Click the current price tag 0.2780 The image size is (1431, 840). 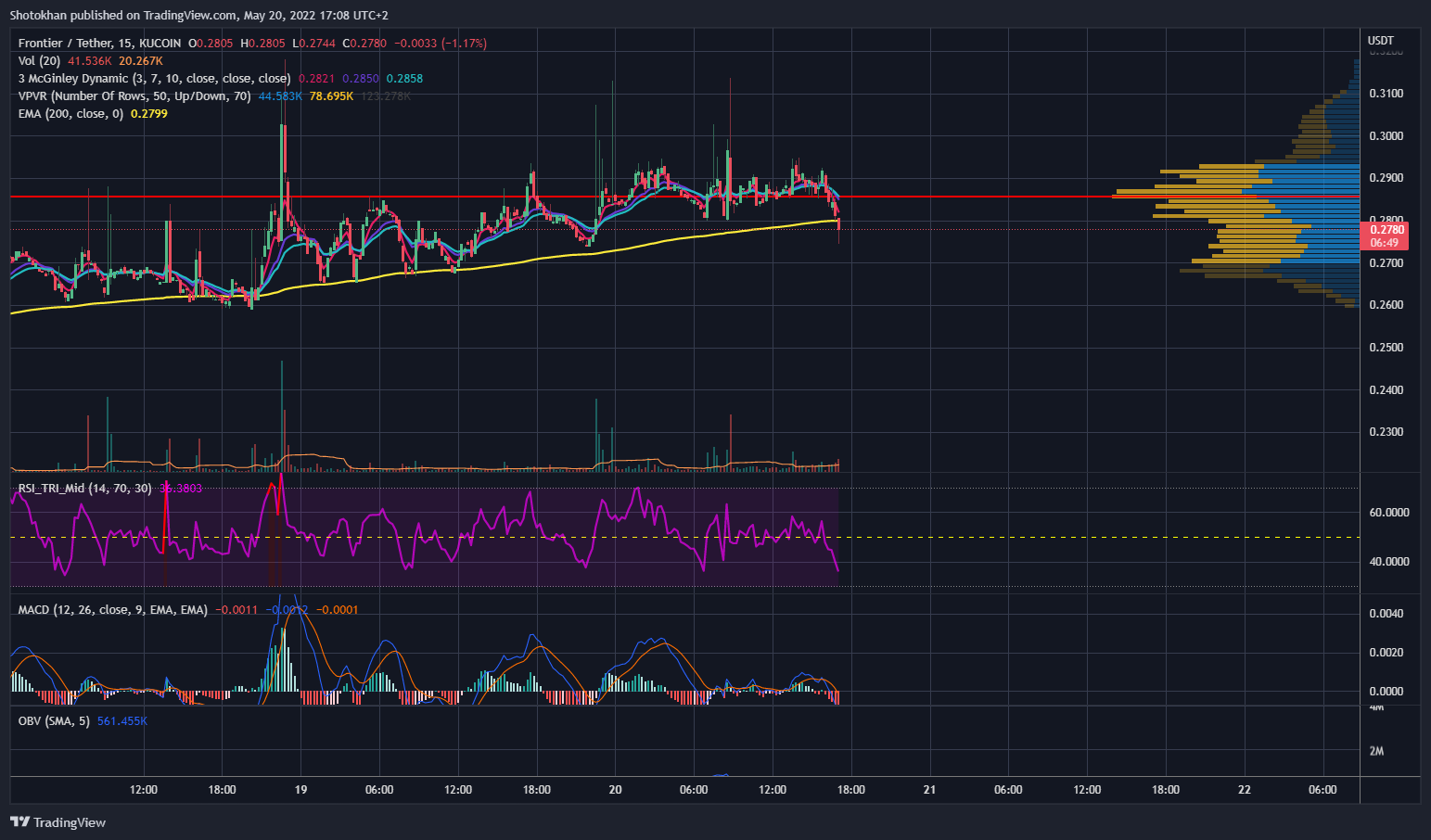point(1386,230)
